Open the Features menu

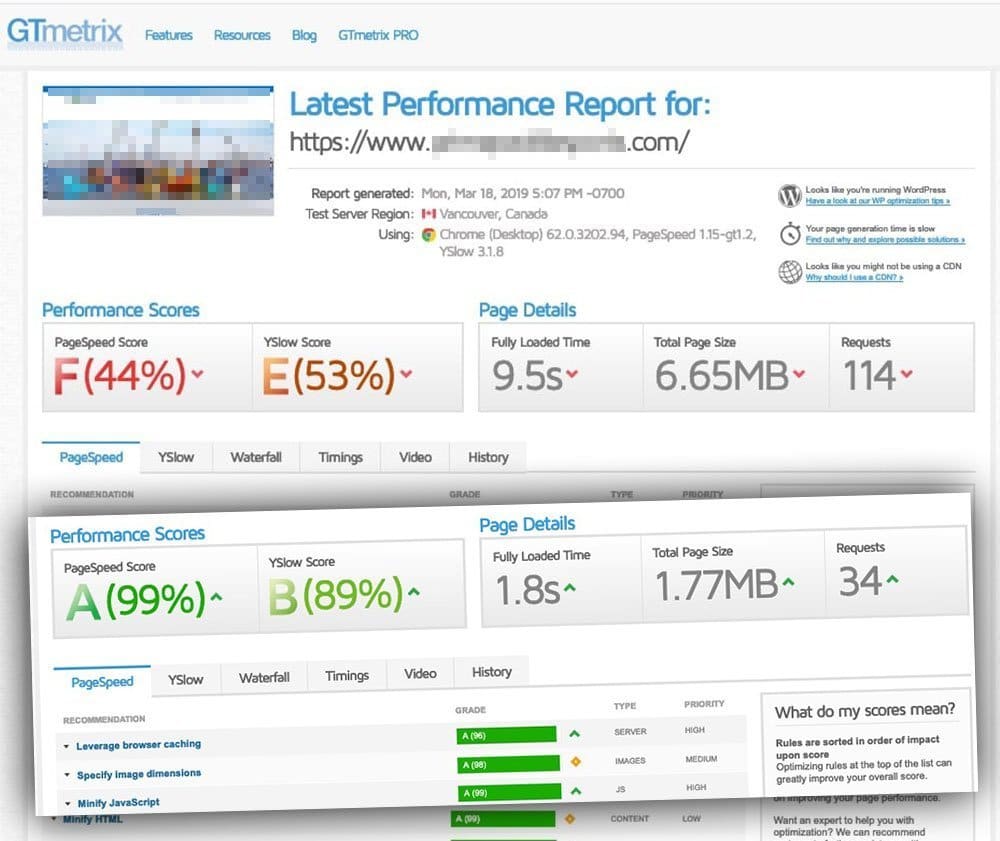(168, 35)
